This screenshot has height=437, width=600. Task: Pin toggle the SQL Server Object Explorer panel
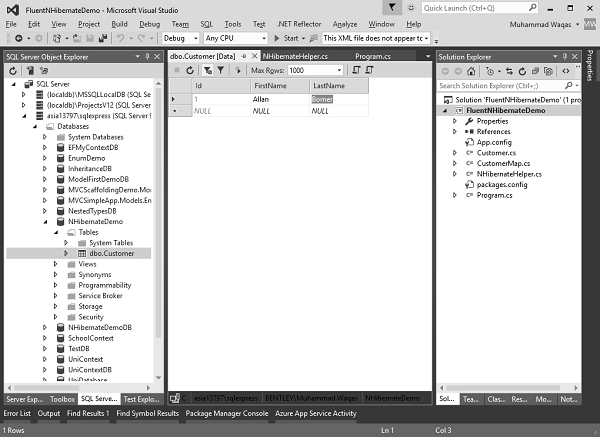point(147,57)
